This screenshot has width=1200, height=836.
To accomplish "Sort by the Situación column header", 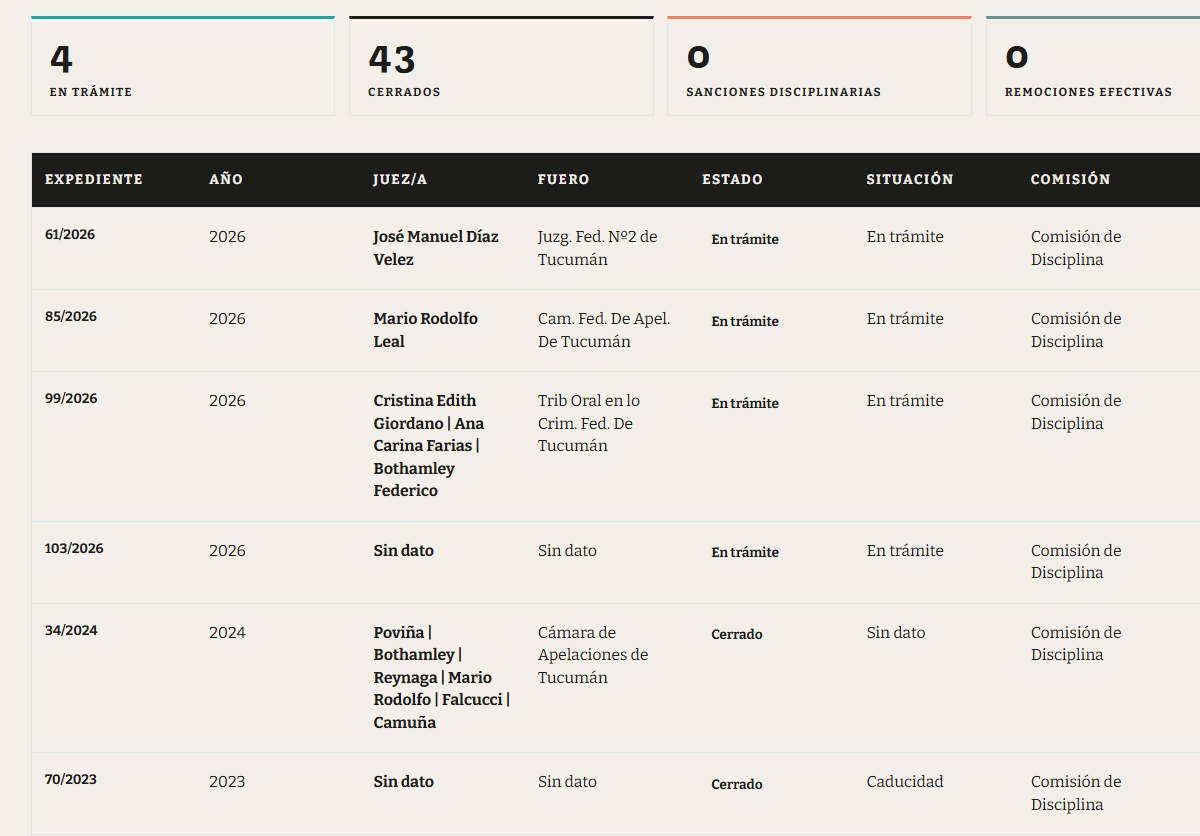I will pyautogui.click(x=910, y=180).
